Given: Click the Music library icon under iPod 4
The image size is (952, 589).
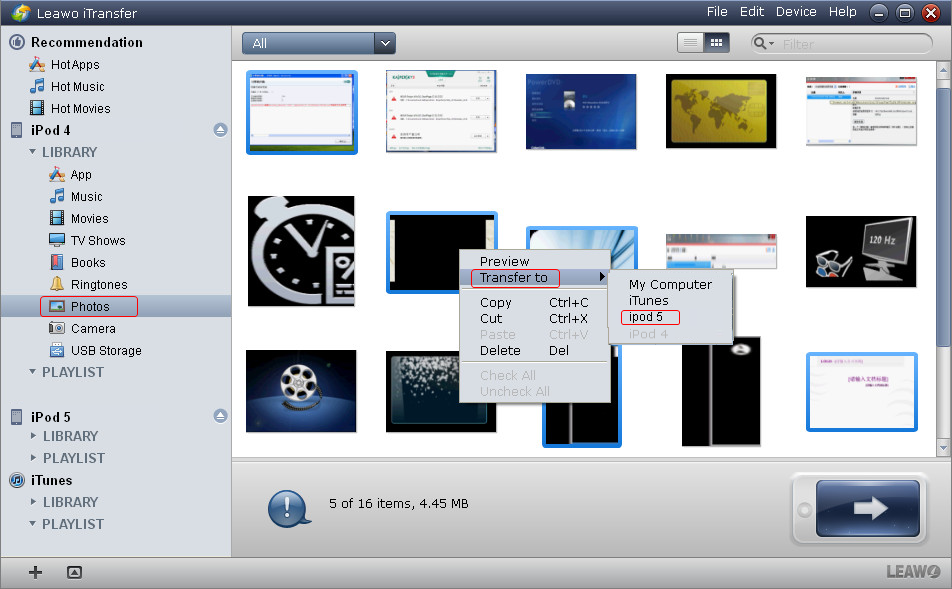Looking at the screenshot, I should click(57, 196).
